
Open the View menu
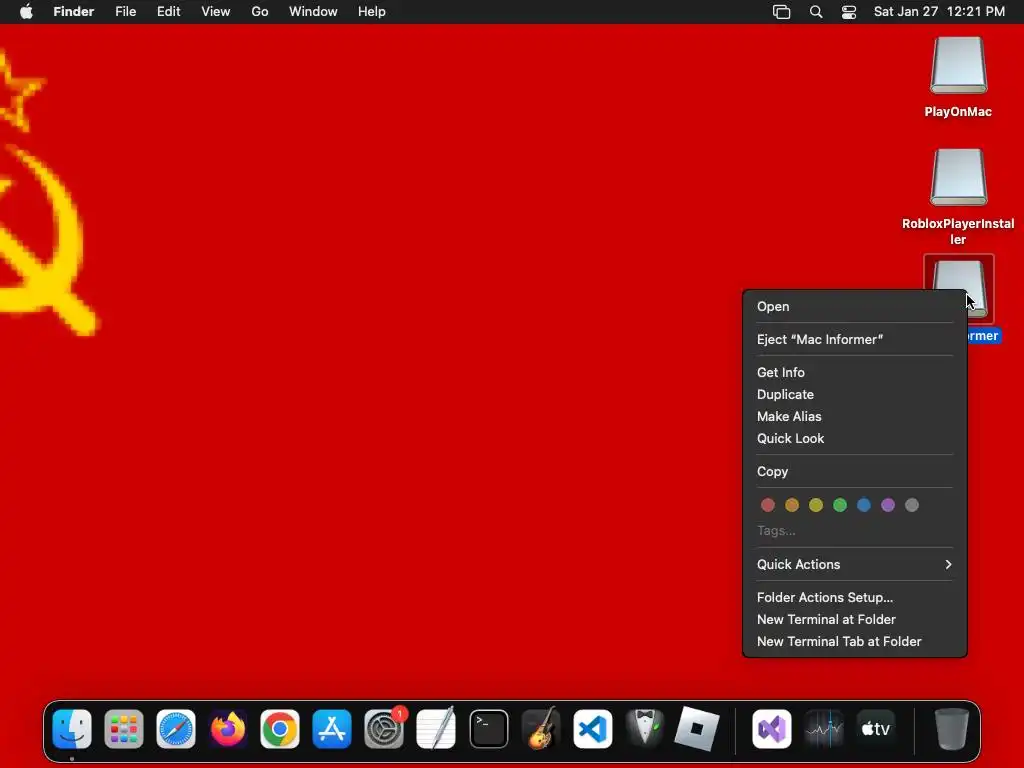tap(216, 12)
